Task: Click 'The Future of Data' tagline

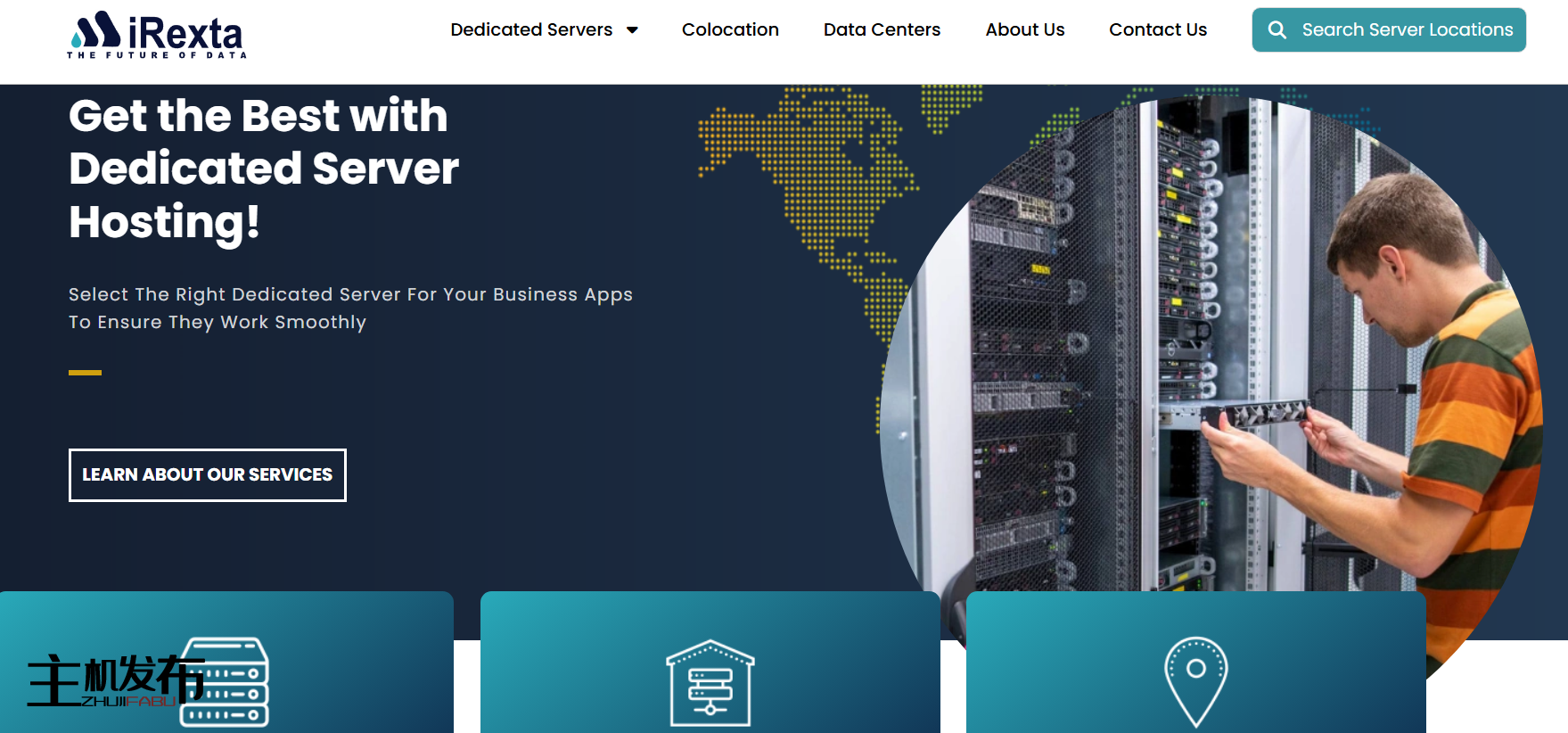Action: coord(157,55)
